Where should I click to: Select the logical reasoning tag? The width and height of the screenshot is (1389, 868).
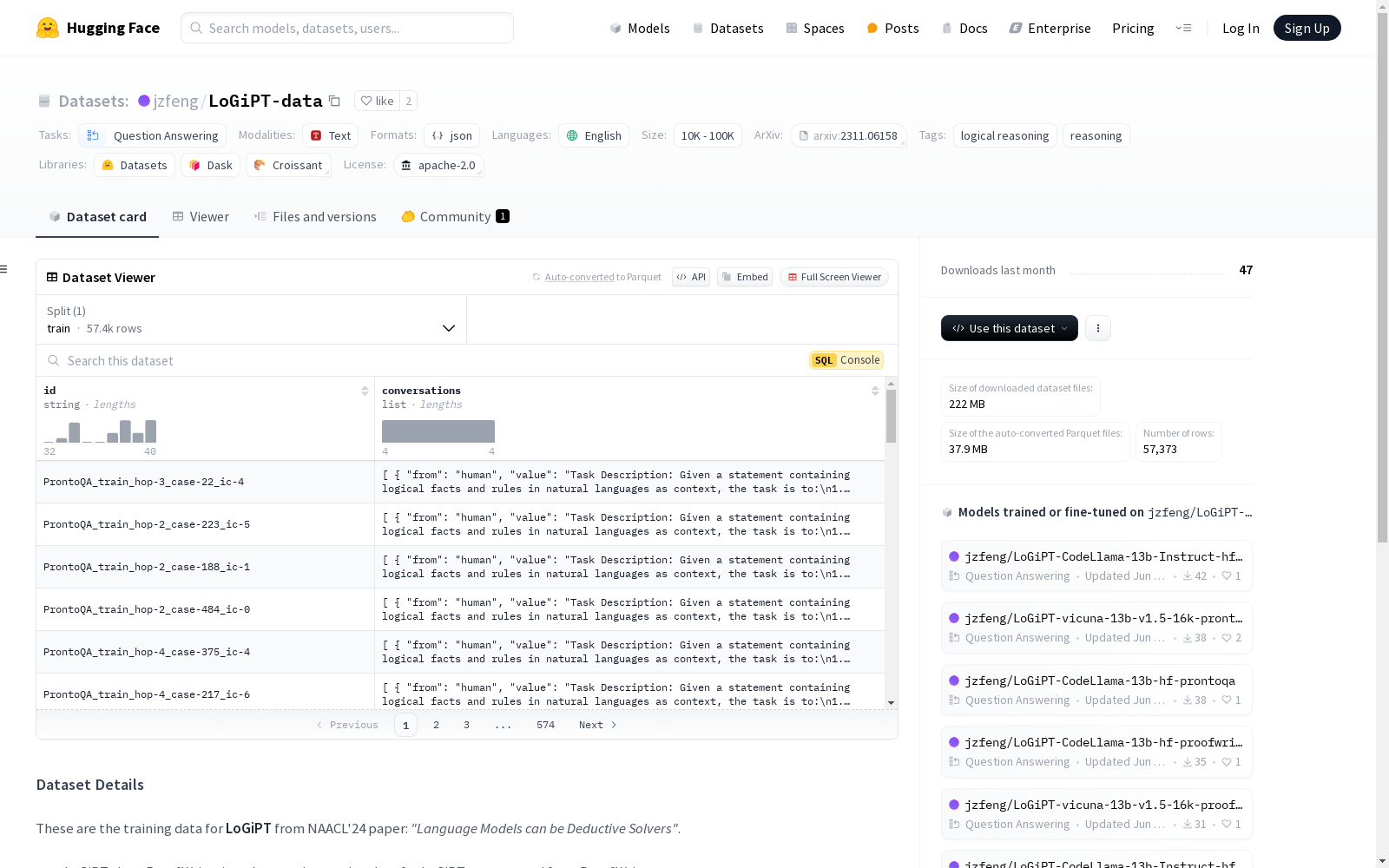[x=1004, y=135]
